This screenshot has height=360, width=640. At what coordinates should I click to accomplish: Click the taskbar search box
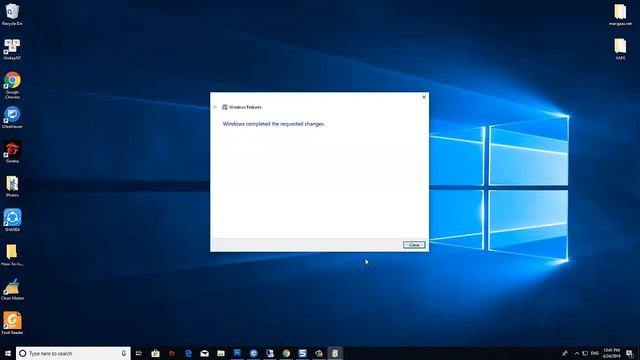point(73,353)
